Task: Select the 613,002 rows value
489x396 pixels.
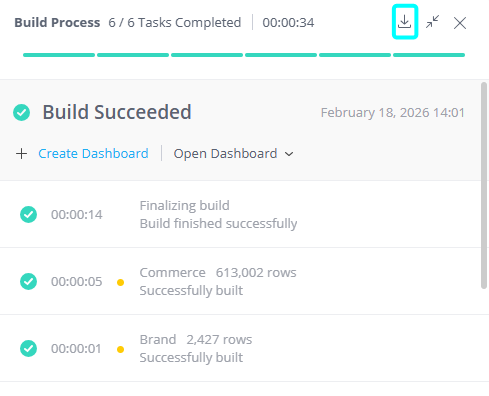Action: pyautogui.click(x=256, y=273)
